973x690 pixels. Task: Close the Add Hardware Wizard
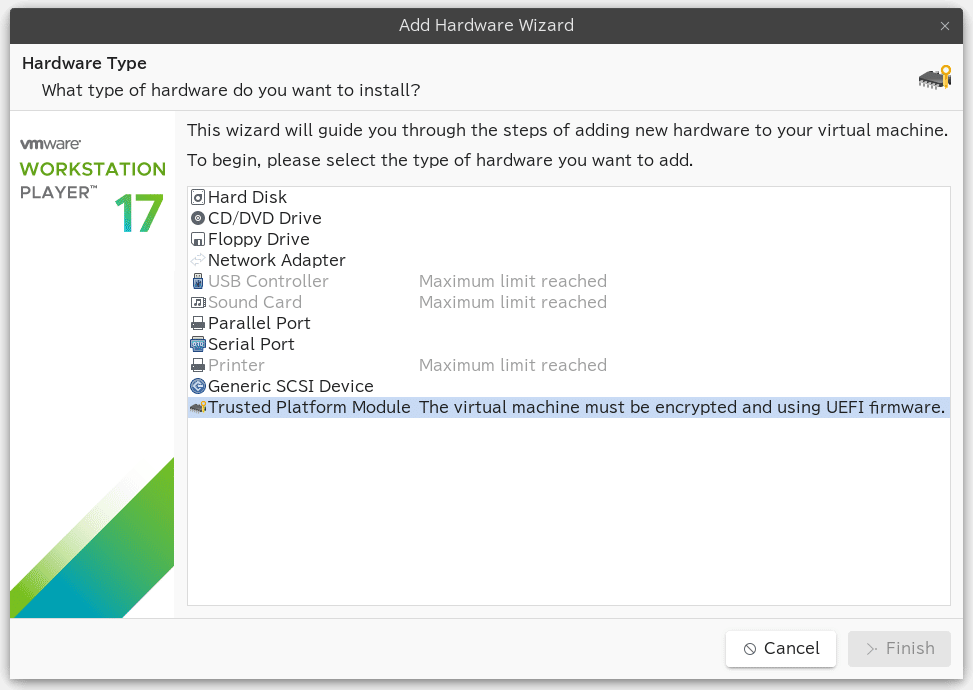(x=944, y=26)
